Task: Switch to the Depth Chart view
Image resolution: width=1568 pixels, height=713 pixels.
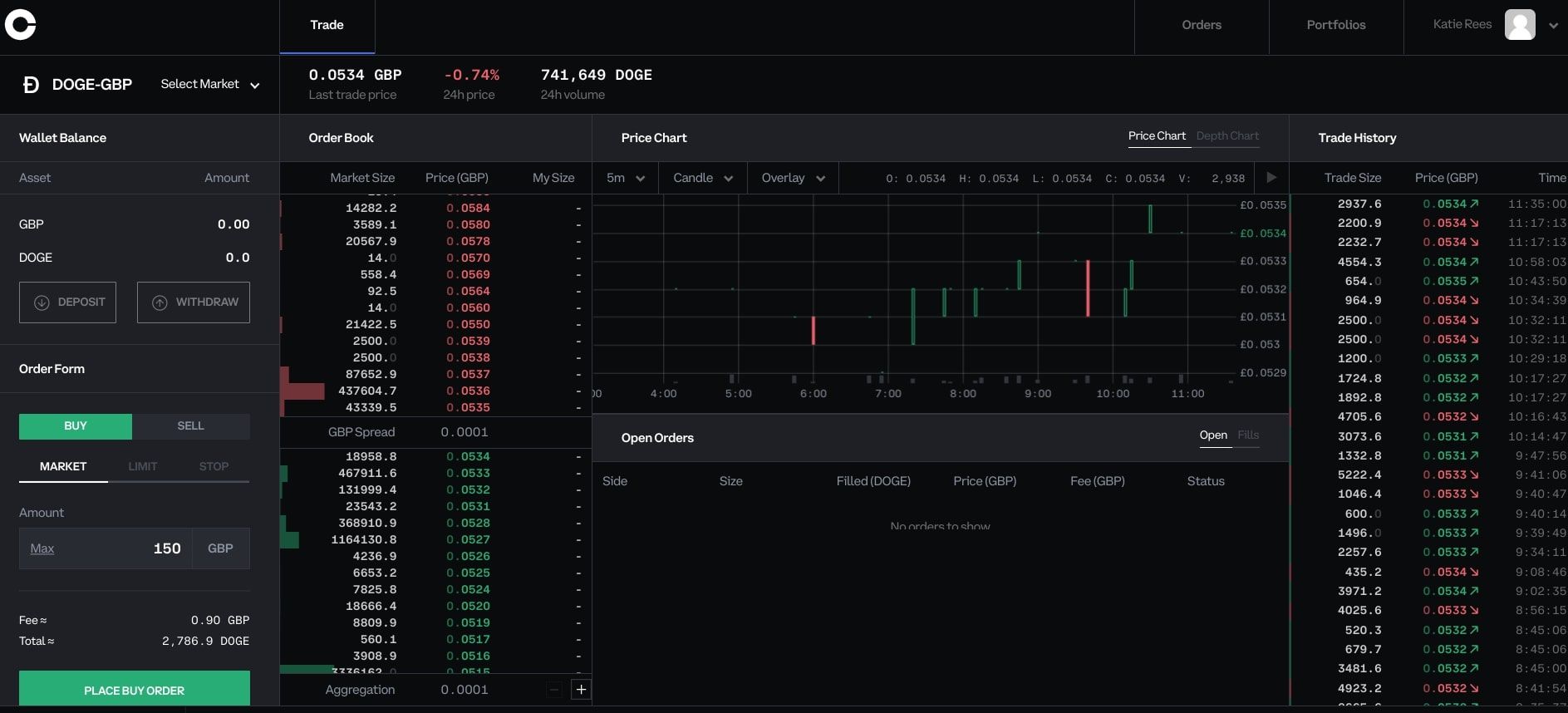Action: coord(1227,136)
